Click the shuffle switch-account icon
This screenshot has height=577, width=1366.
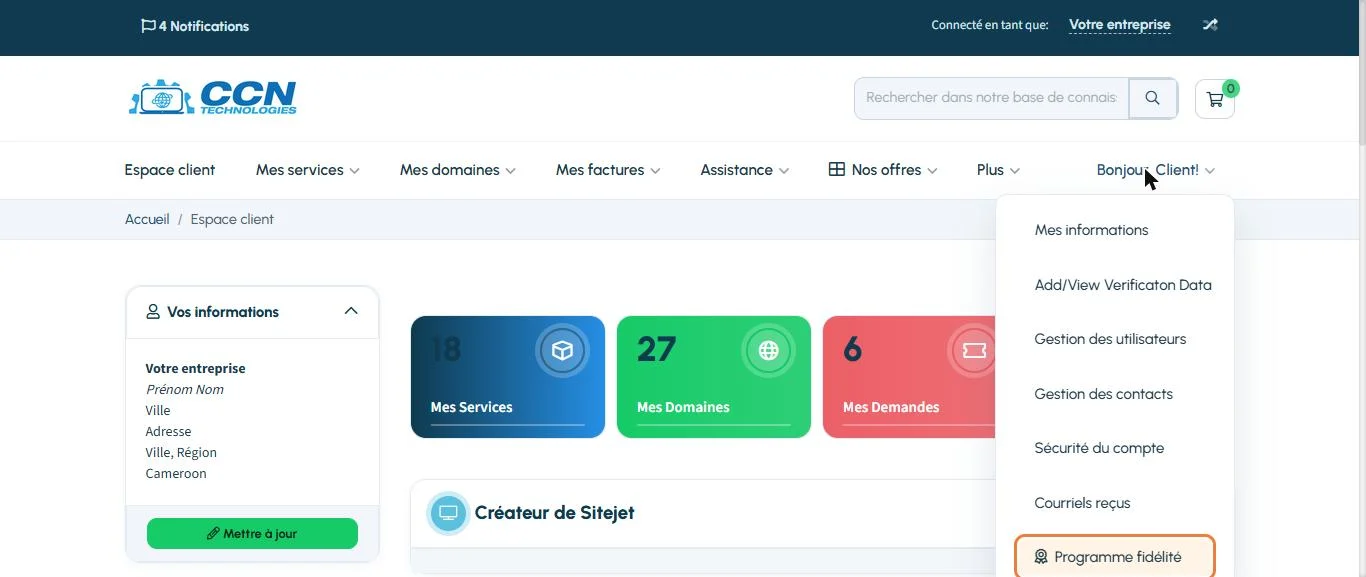pos(1210,25)
